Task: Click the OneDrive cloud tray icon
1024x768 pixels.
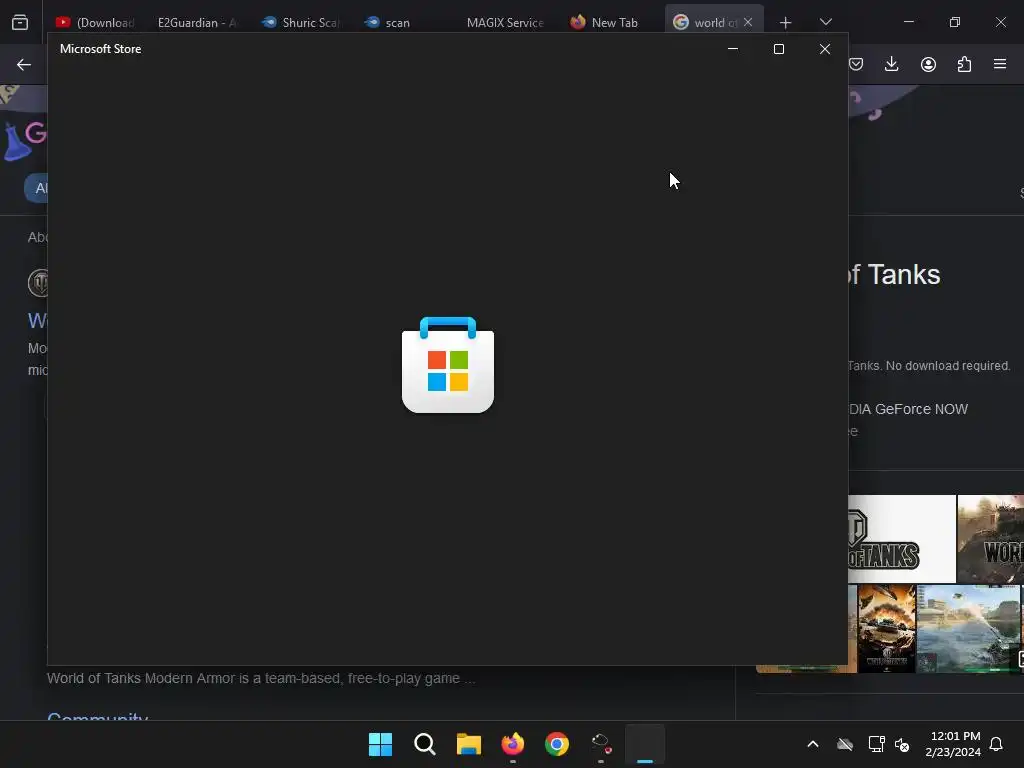Action: point(845,744)
